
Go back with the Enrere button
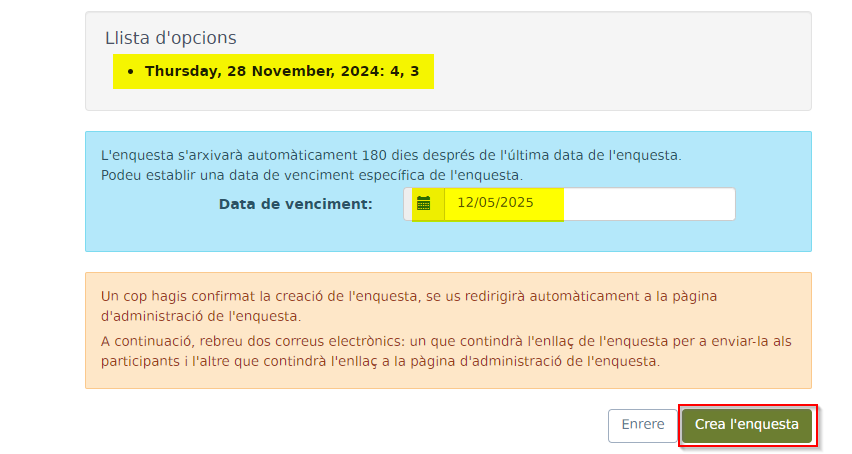(642, 425)
